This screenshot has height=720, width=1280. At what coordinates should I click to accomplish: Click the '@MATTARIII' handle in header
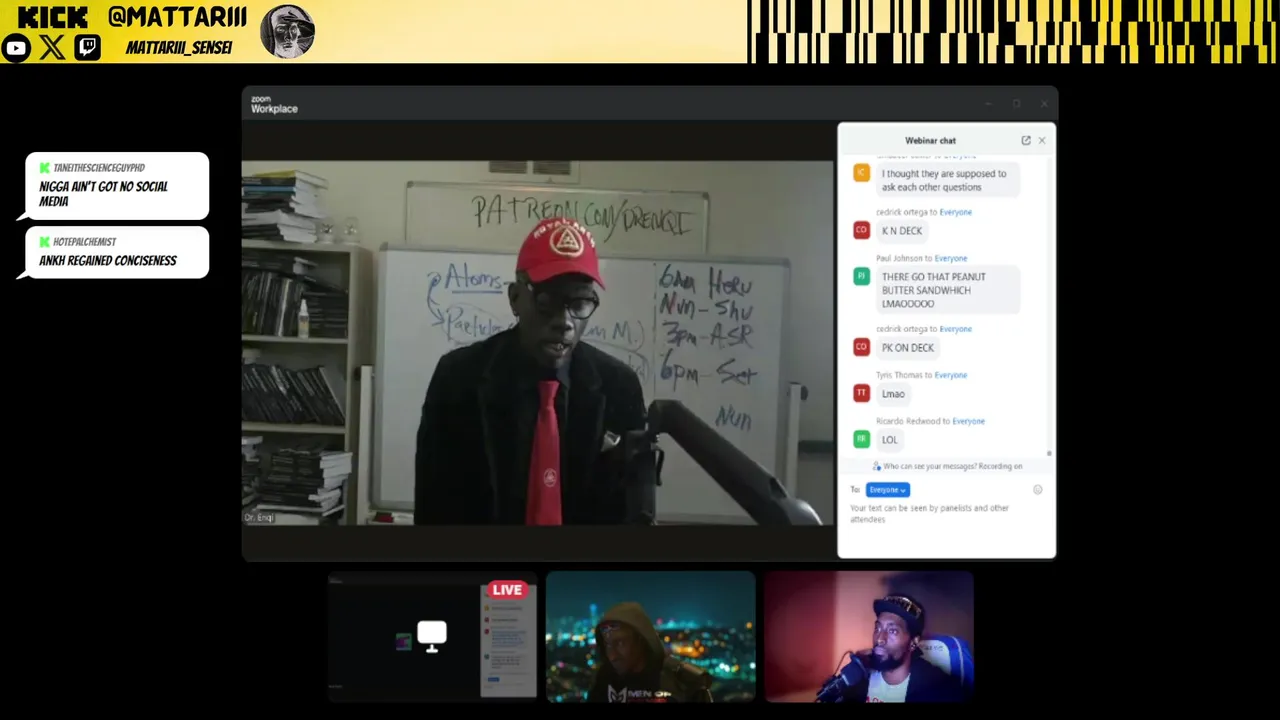[179, 17]
